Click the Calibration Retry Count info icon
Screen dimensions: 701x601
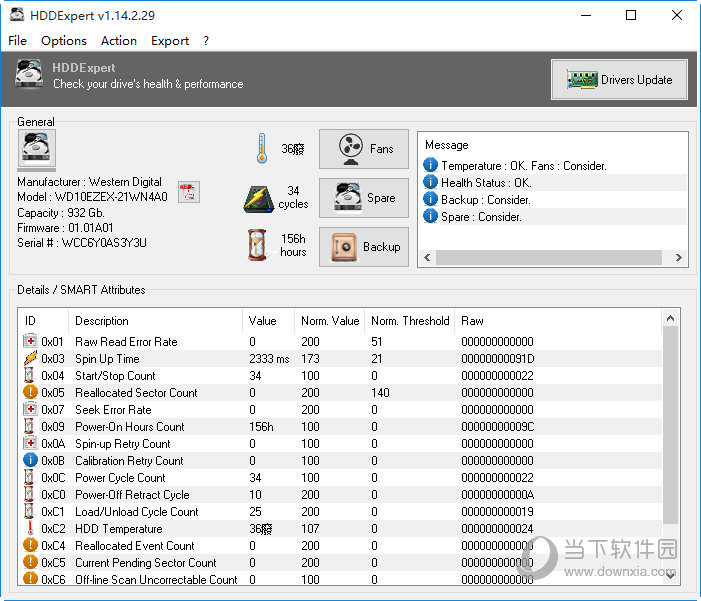point(30,461)
